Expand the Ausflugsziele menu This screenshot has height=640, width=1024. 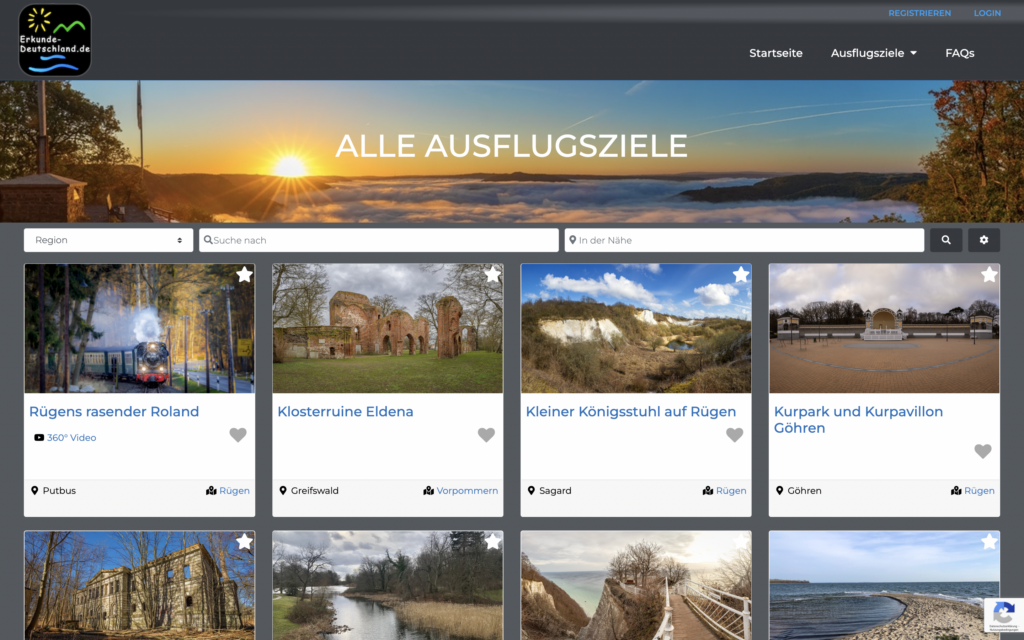[873, 53]
